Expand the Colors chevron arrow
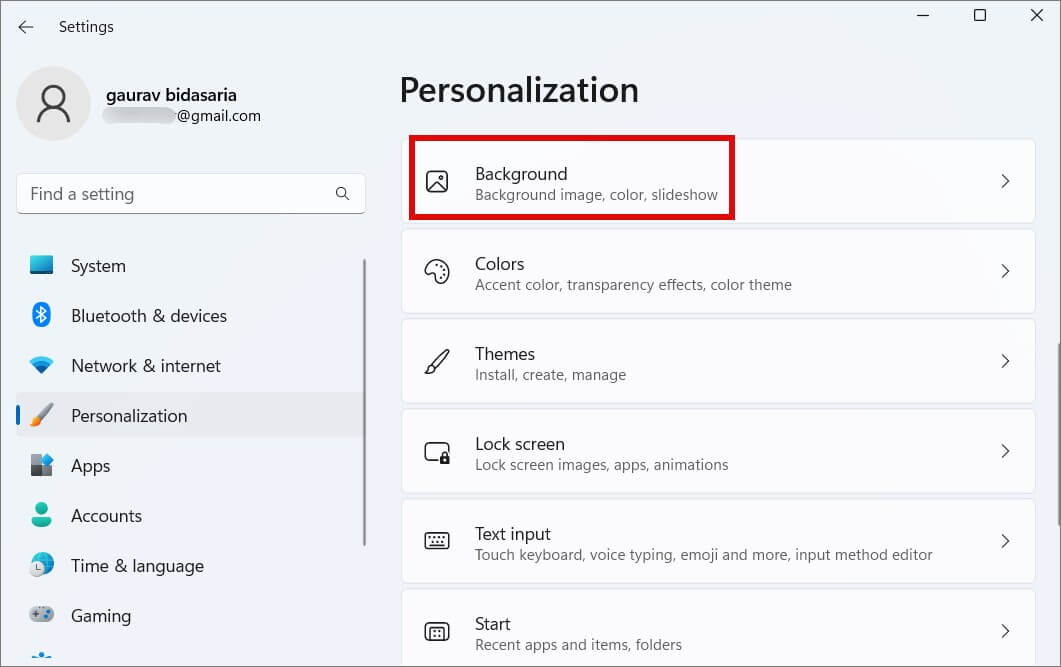Screen dimensions: 1061x667 pos(1005,271)
